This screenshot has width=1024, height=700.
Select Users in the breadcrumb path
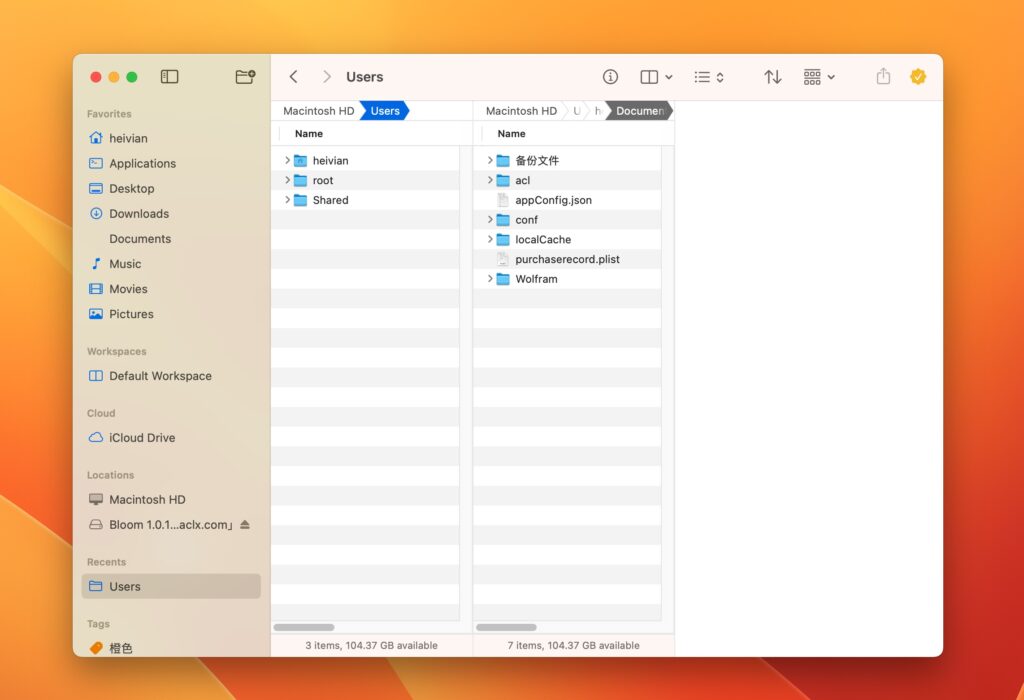pos(385,110)
